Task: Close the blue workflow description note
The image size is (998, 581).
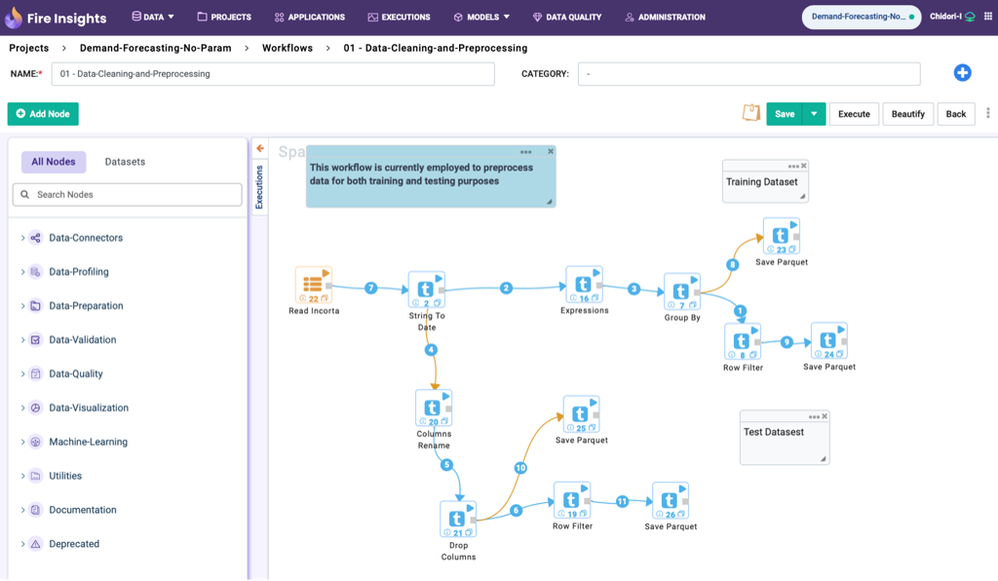Action: (550, 152)
